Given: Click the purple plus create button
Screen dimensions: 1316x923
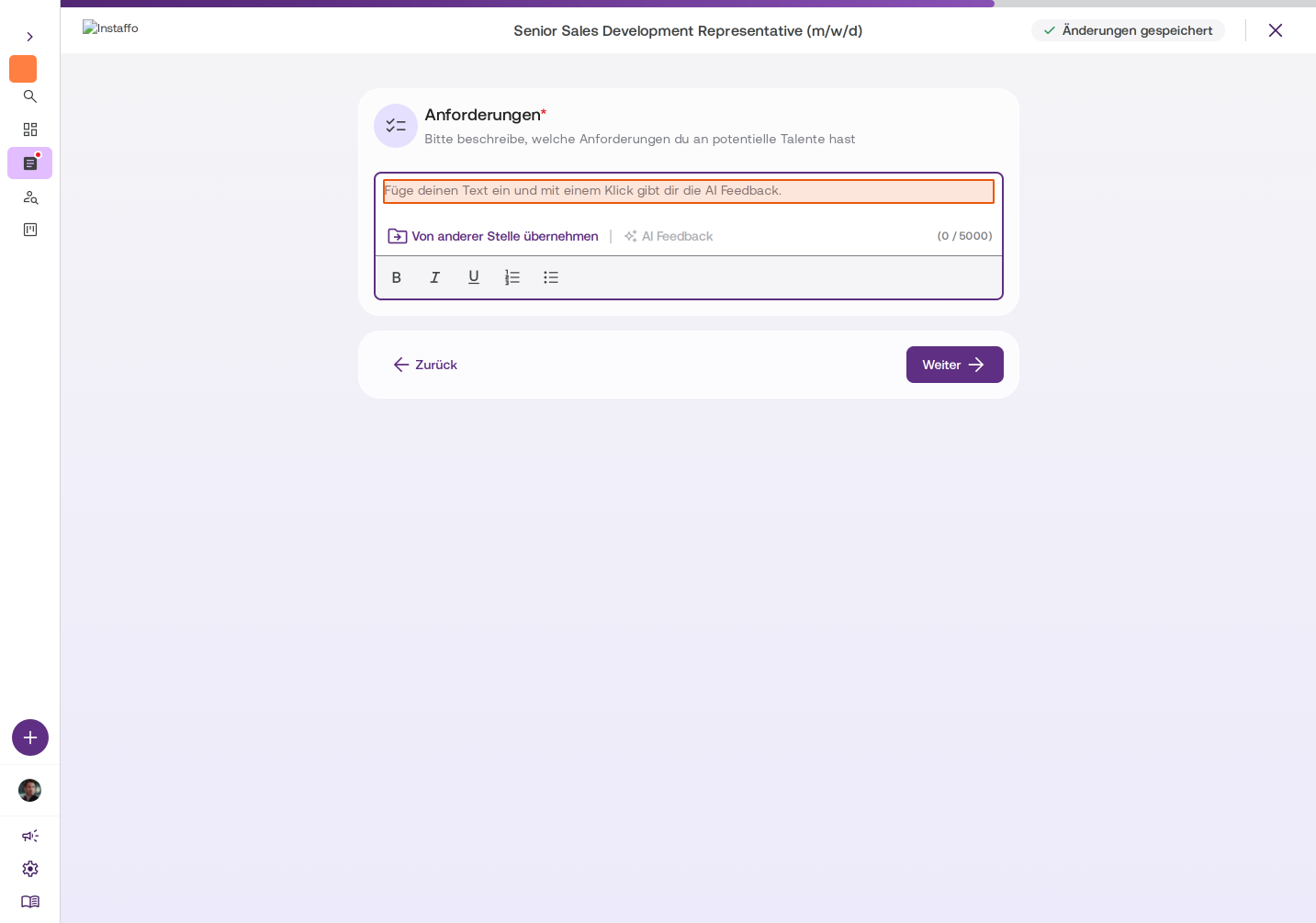Looking at the screenshot, I should pyautogui.click(x=30, y=737).
